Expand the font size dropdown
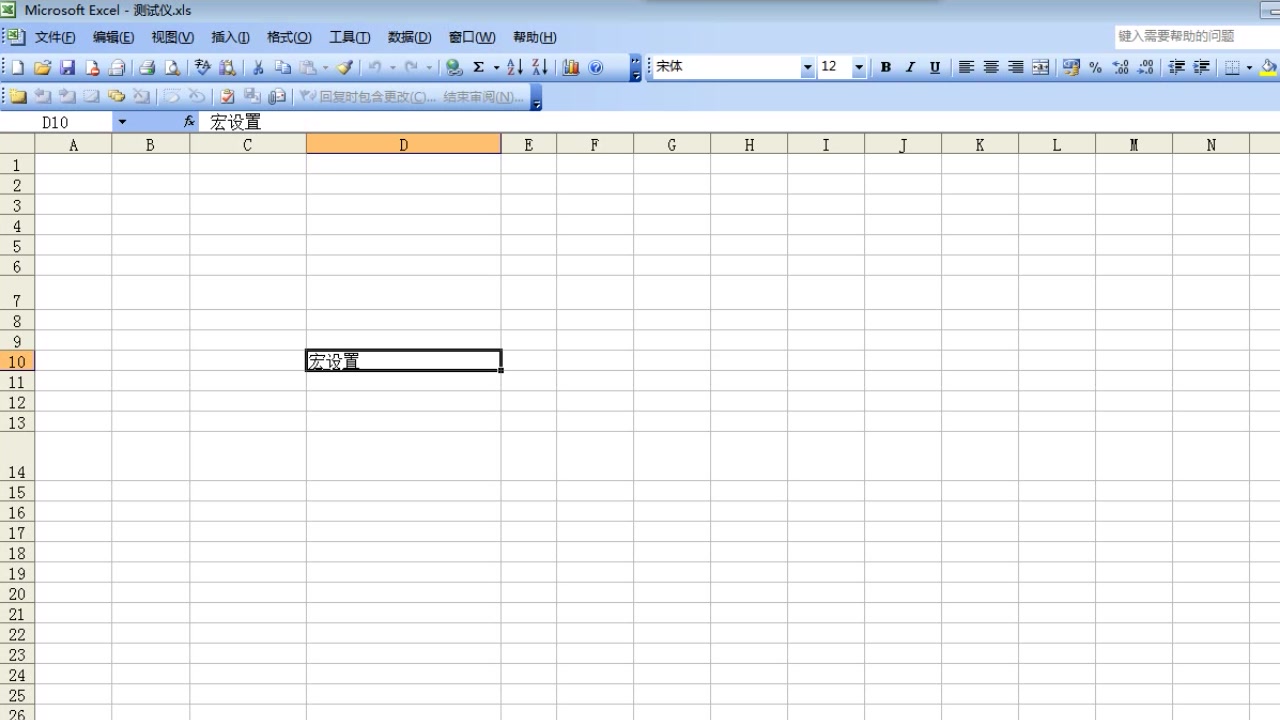 859,67
